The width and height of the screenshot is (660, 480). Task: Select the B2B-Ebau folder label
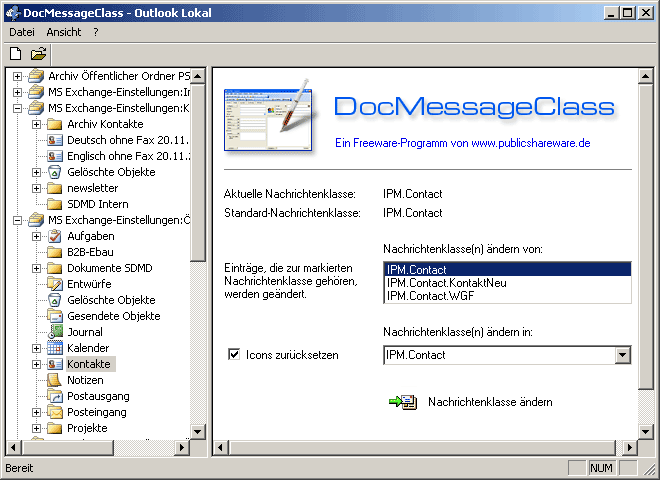[90, 252]
